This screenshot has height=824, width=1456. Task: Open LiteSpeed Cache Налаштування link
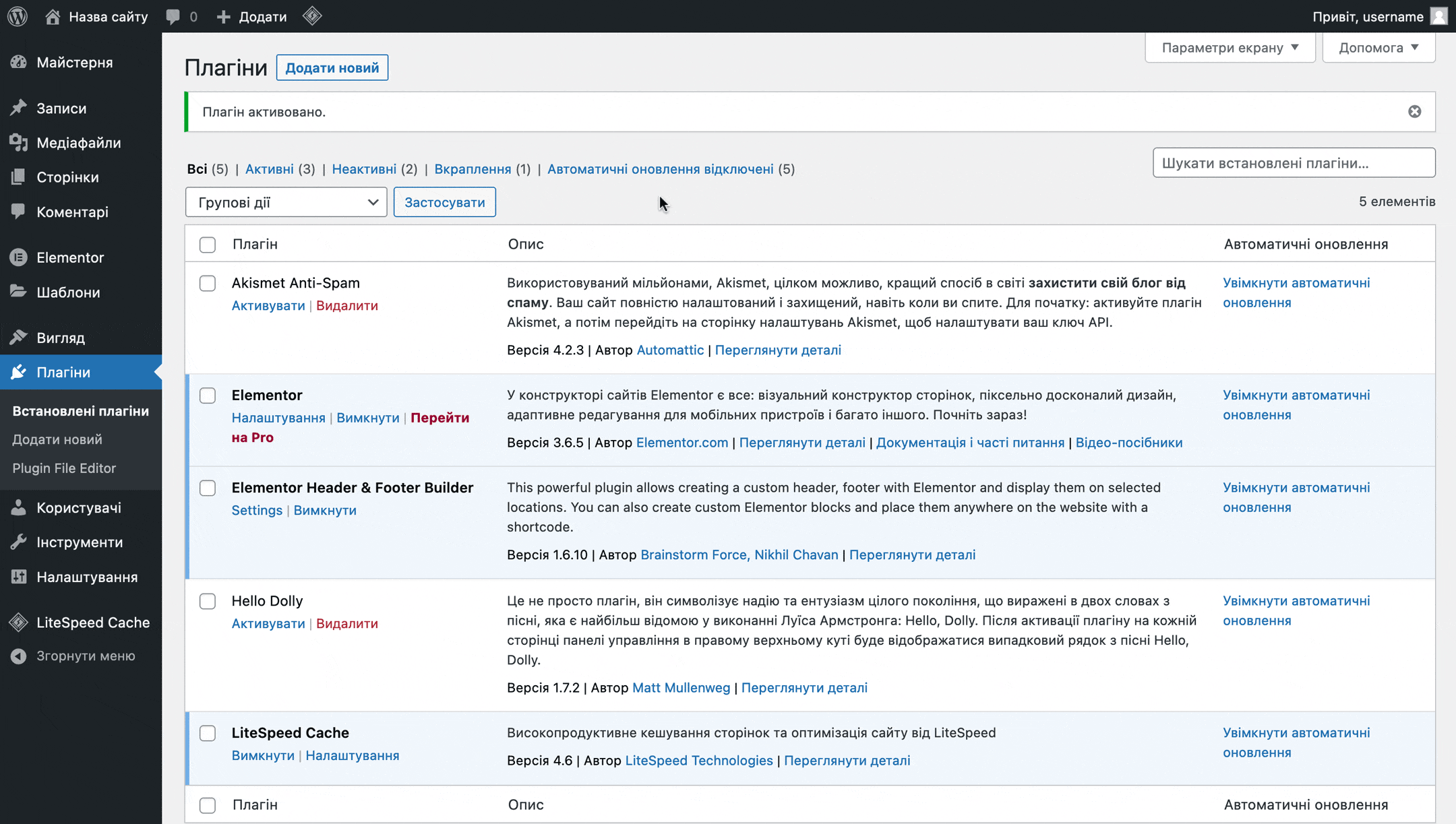(x=352, y=755)
